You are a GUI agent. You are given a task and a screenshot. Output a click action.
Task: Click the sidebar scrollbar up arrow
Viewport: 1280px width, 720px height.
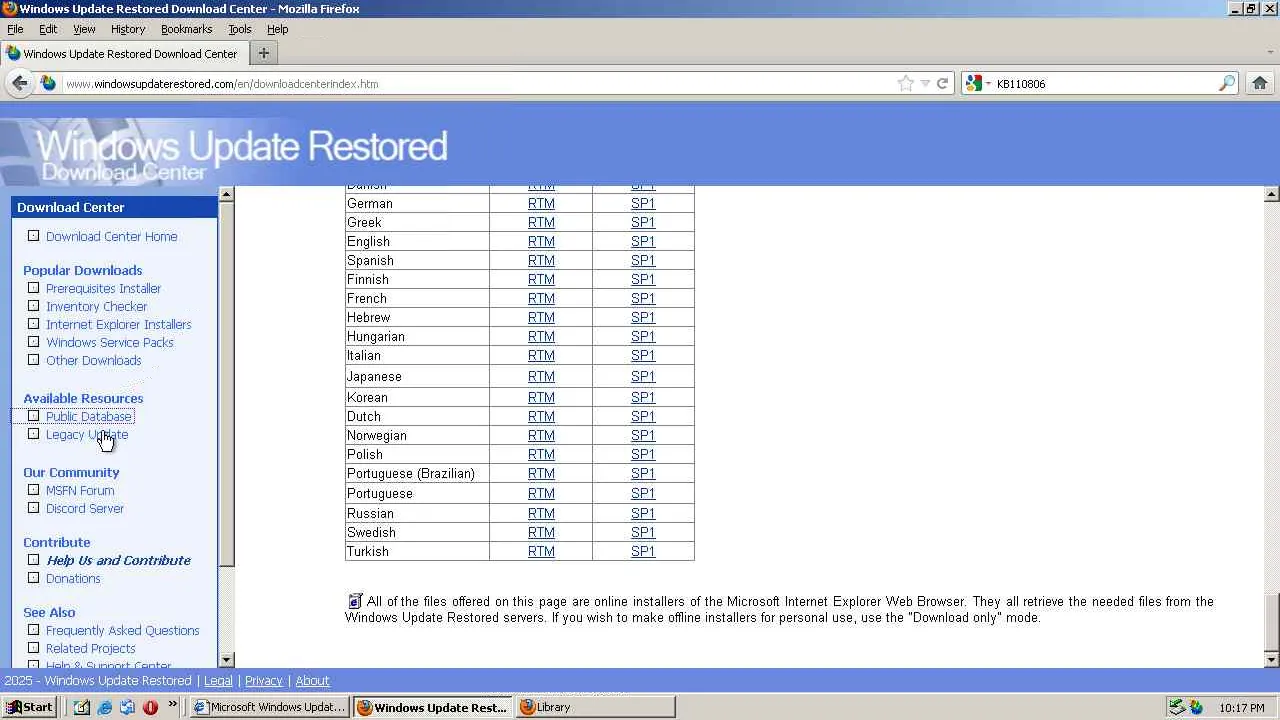[x=227, y=194]
